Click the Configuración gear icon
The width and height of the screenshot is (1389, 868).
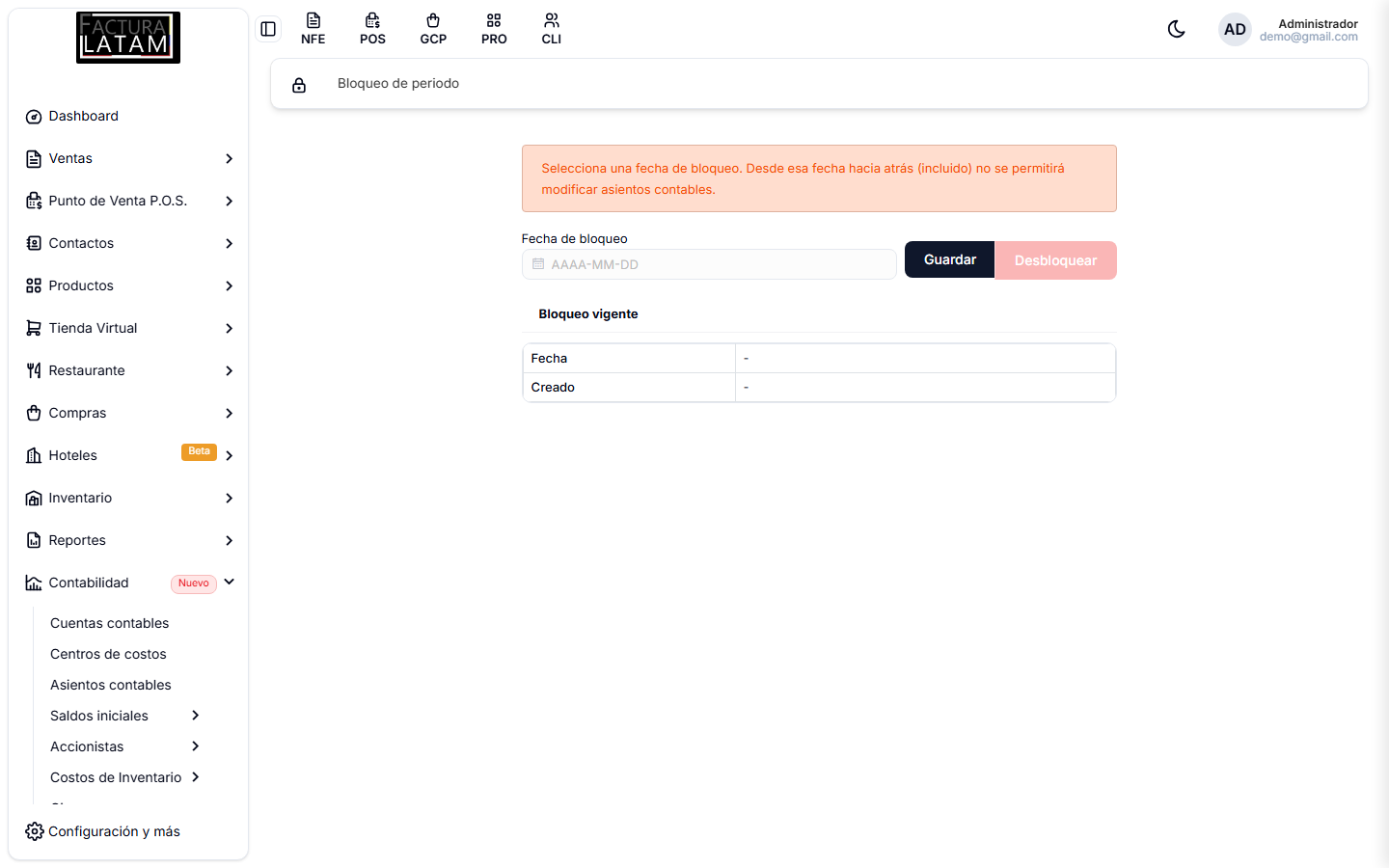tap(35, 831)
